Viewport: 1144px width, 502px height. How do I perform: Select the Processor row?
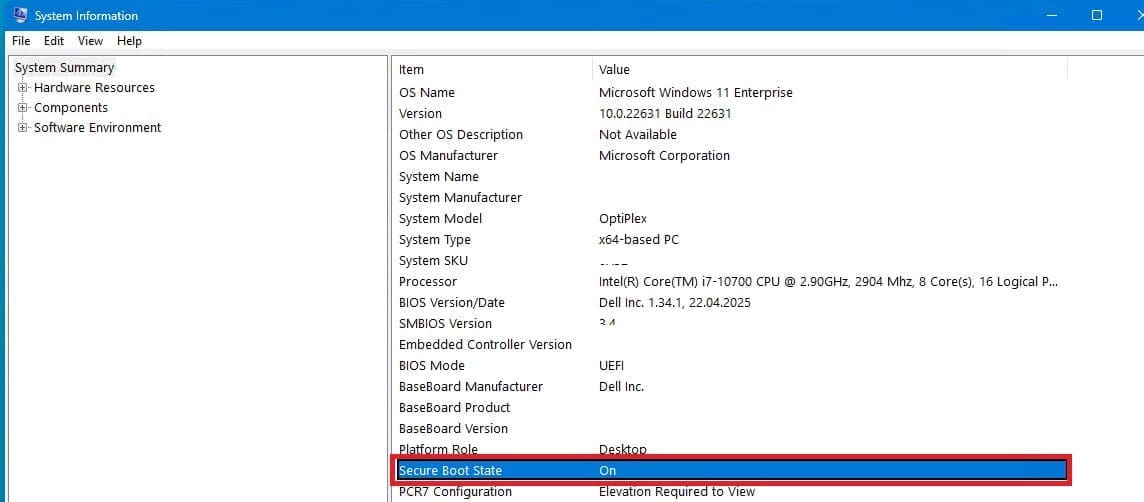pyautogui.click(x=730, y=282)
